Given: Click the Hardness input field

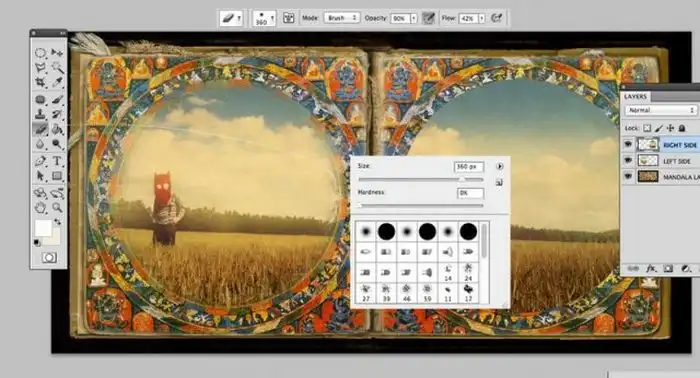Looking at the screenshot, I should pos(471,193).
